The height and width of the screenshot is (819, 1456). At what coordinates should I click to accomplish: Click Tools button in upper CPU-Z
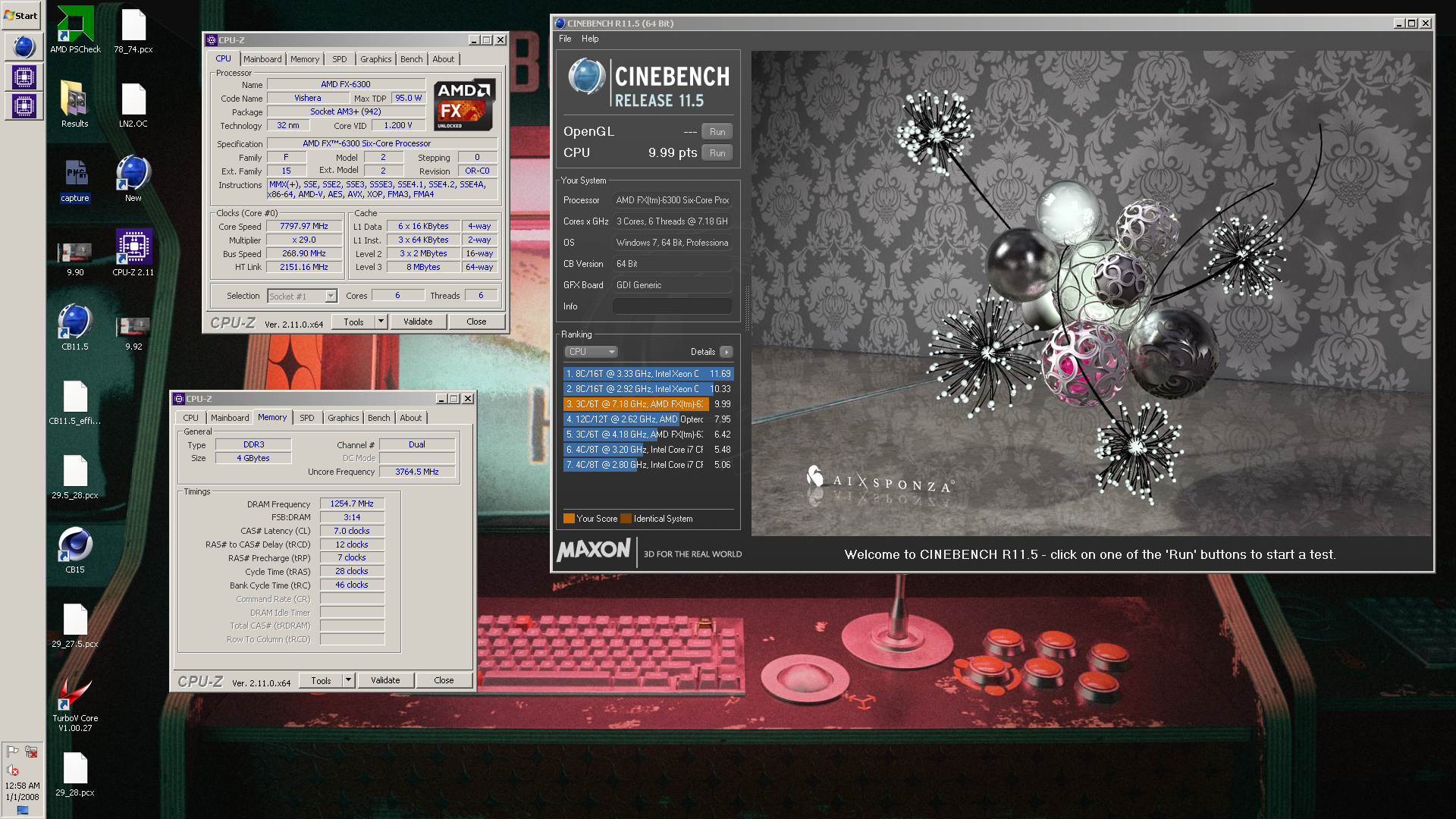coord(353,322)
